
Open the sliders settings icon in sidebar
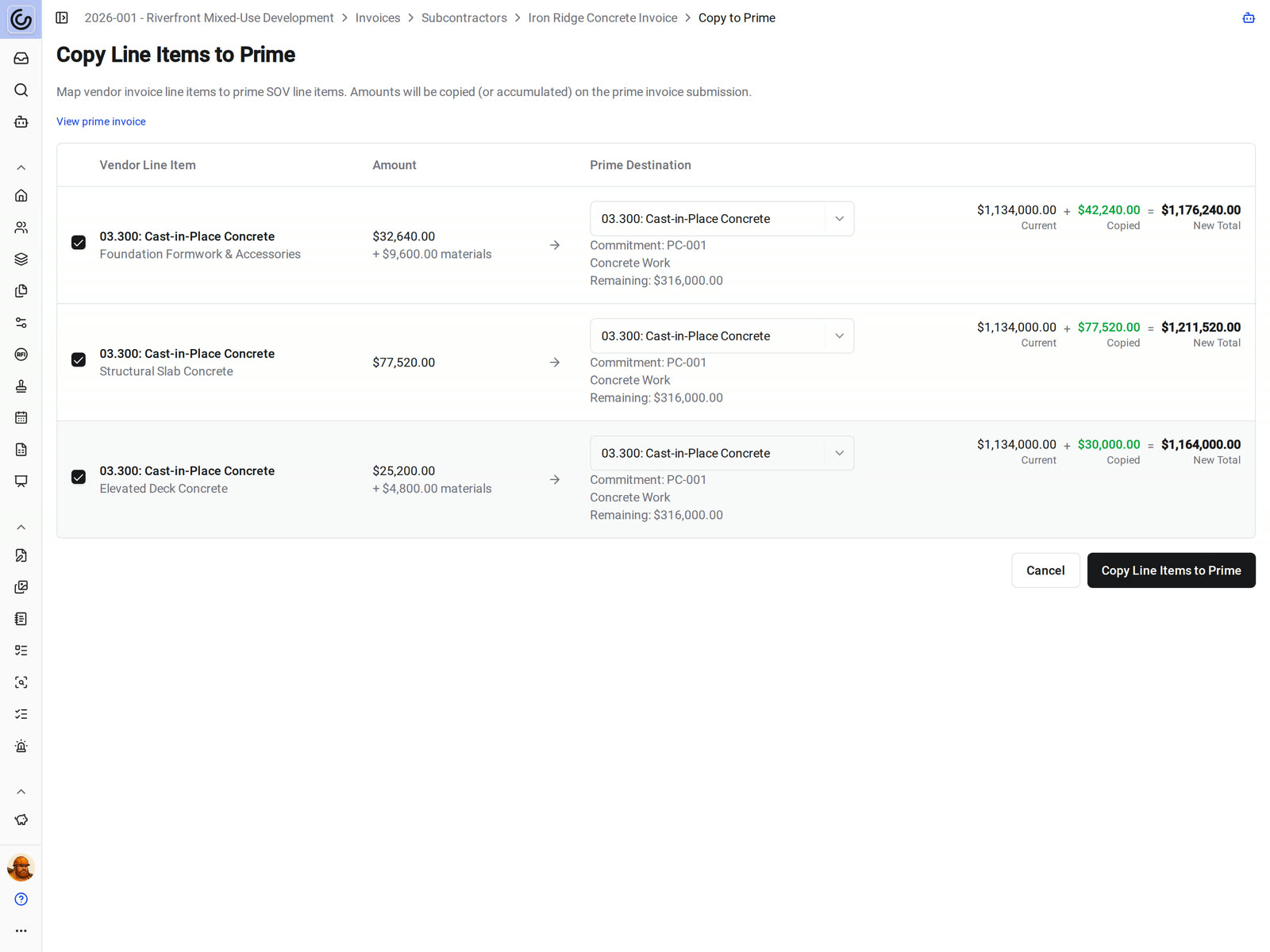[21, 322]
